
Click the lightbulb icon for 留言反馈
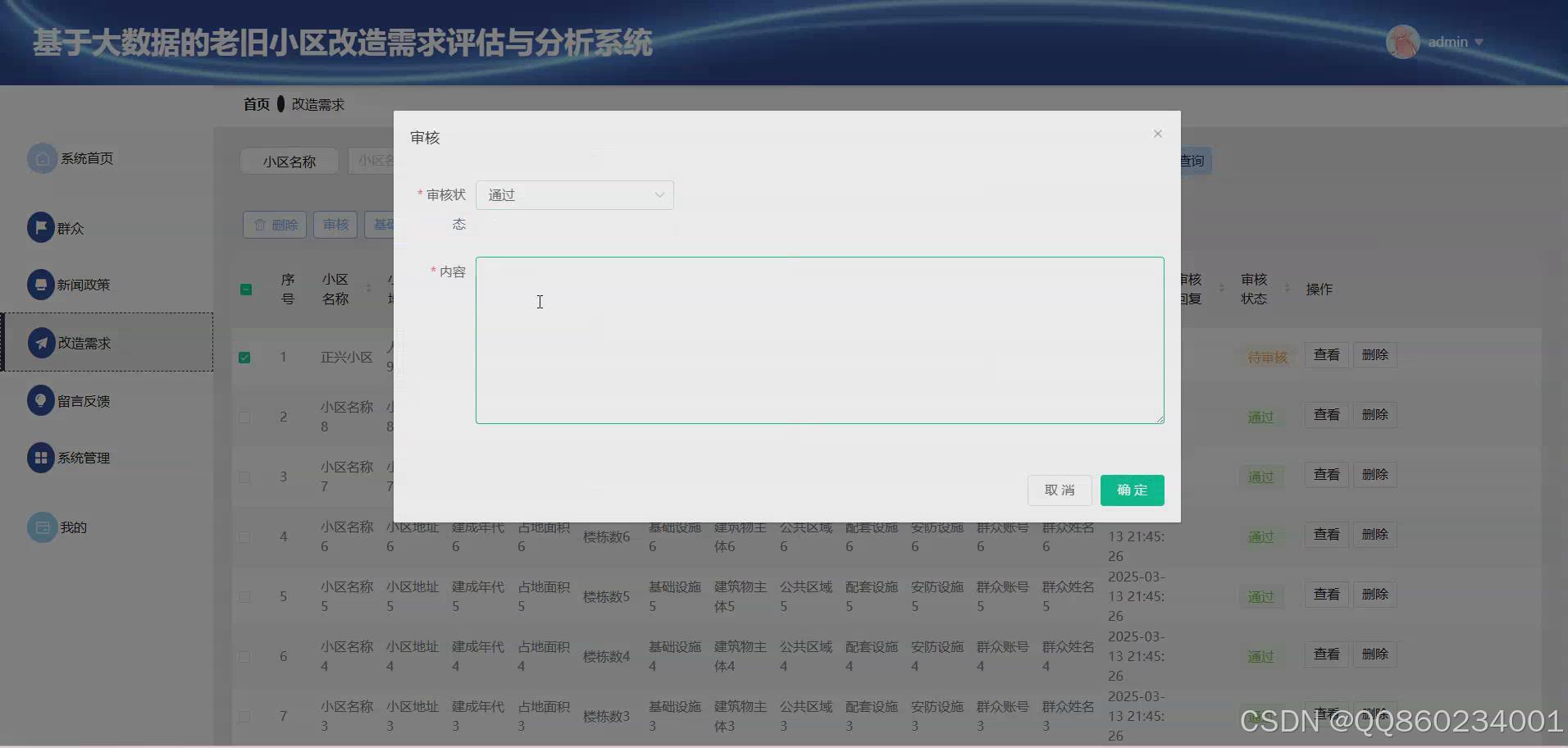[x=41, y=400]
